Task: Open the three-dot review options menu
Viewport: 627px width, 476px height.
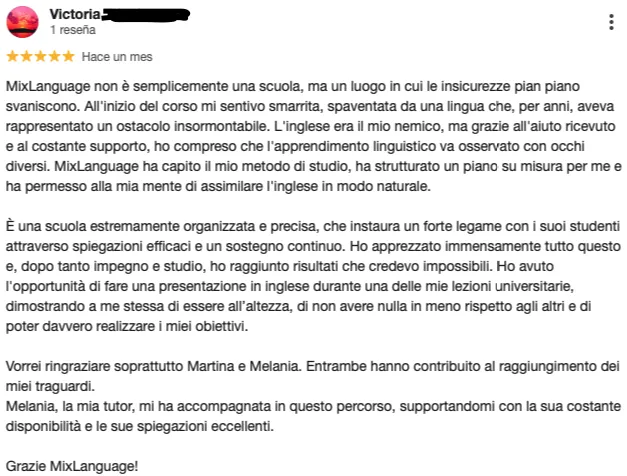Action: pos(611,22)
